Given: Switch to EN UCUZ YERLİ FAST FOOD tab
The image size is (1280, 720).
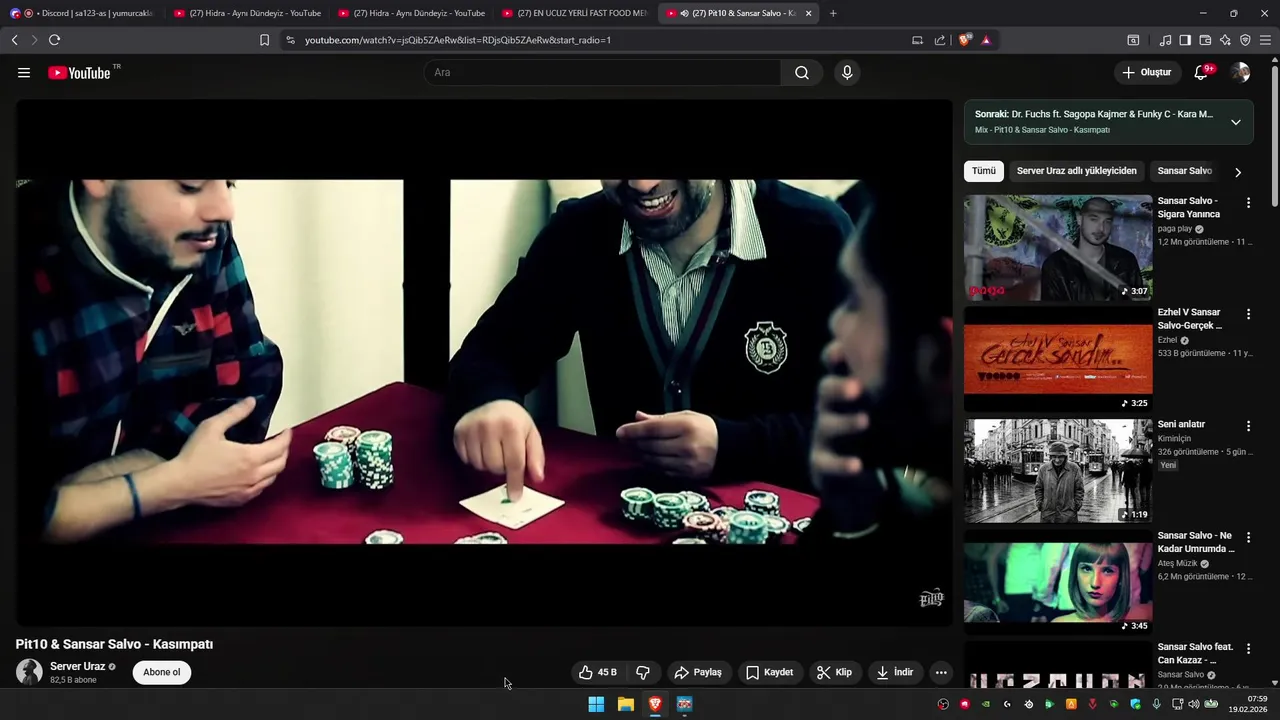Looking at the screenshot, I should tap(574, 13).
